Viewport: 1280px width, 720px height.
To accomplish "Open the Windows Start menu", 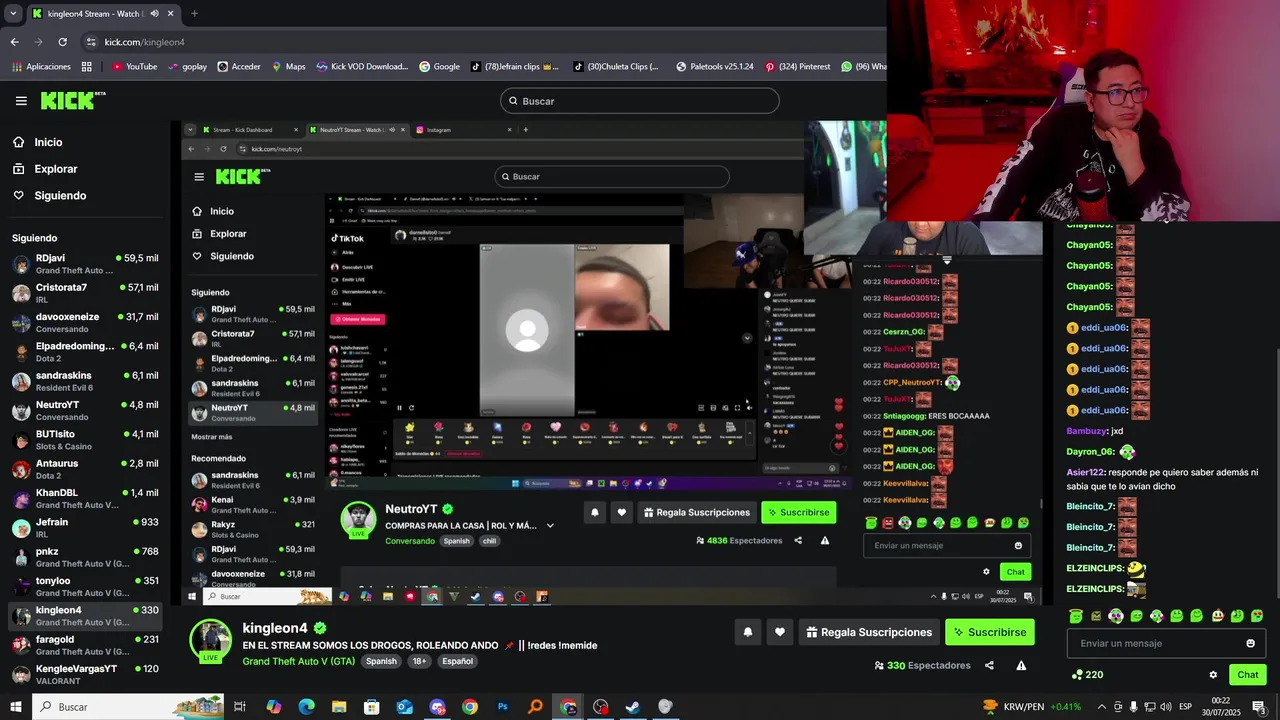I will [x=15, y=707].
